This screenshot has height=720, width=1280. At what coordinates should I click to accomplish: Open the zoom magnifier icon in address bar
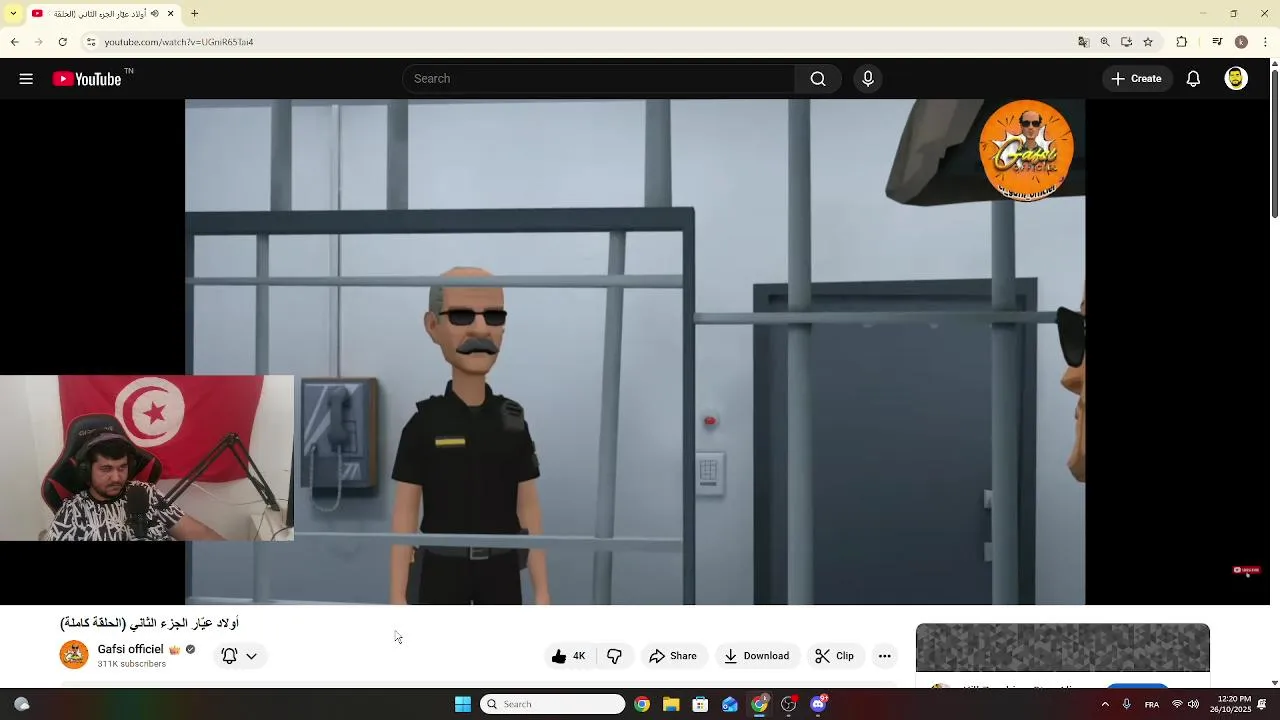(x=1105, y=42)
